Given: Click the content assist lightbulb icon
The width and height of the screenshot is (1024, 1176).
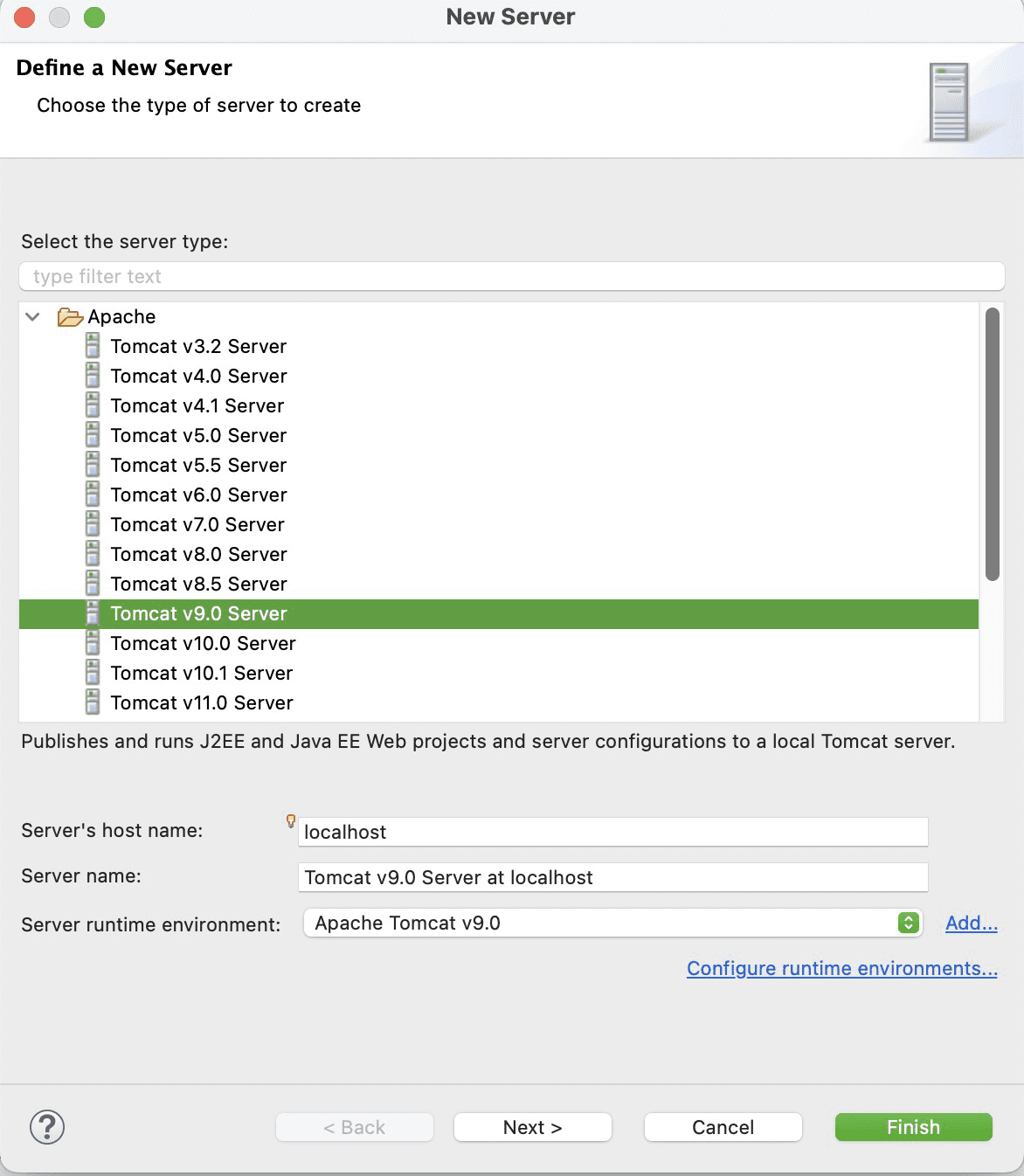Looking at the screenshot, I should pos(291,820).
